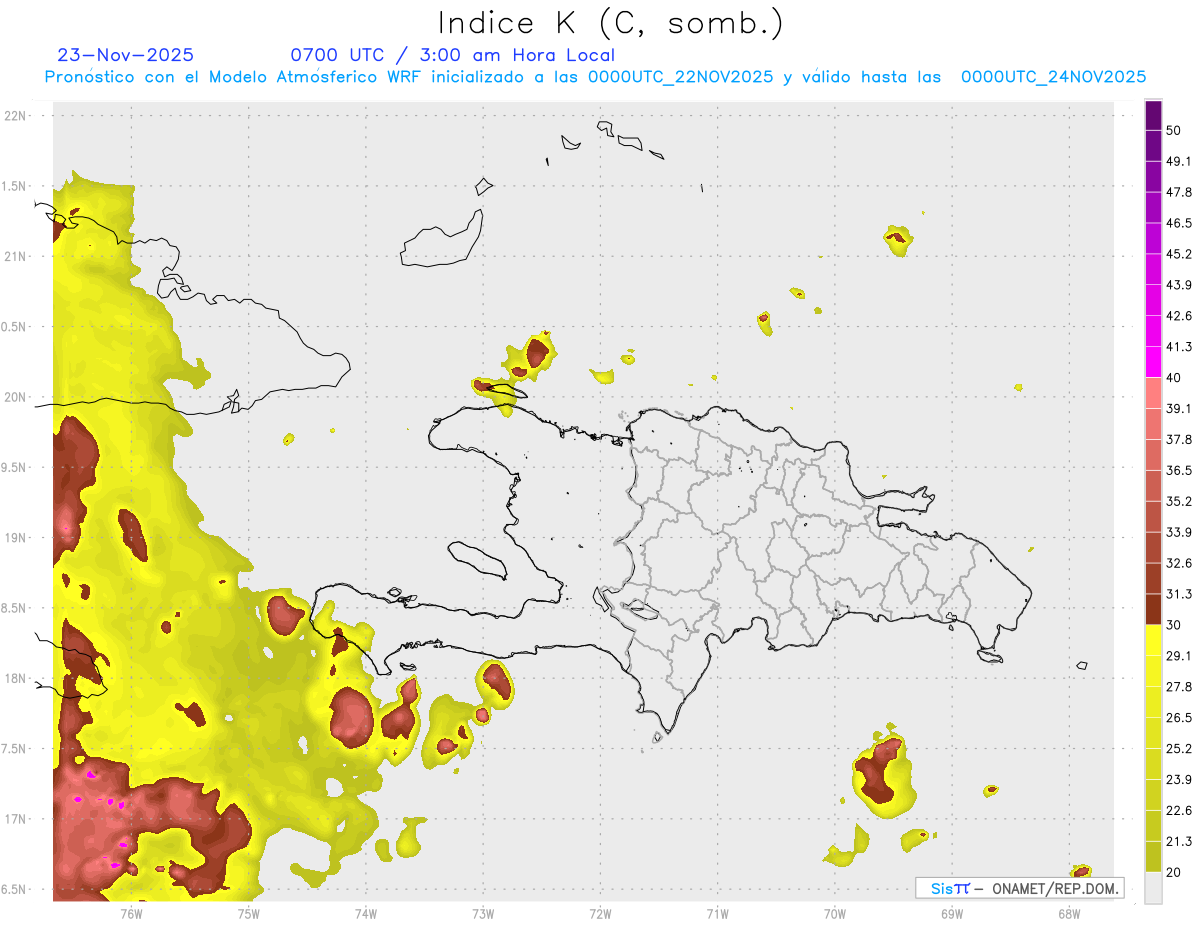Select the date label "23-Nov-2025"
Screen dimensions: 1200x927
(x=126, y=55)
